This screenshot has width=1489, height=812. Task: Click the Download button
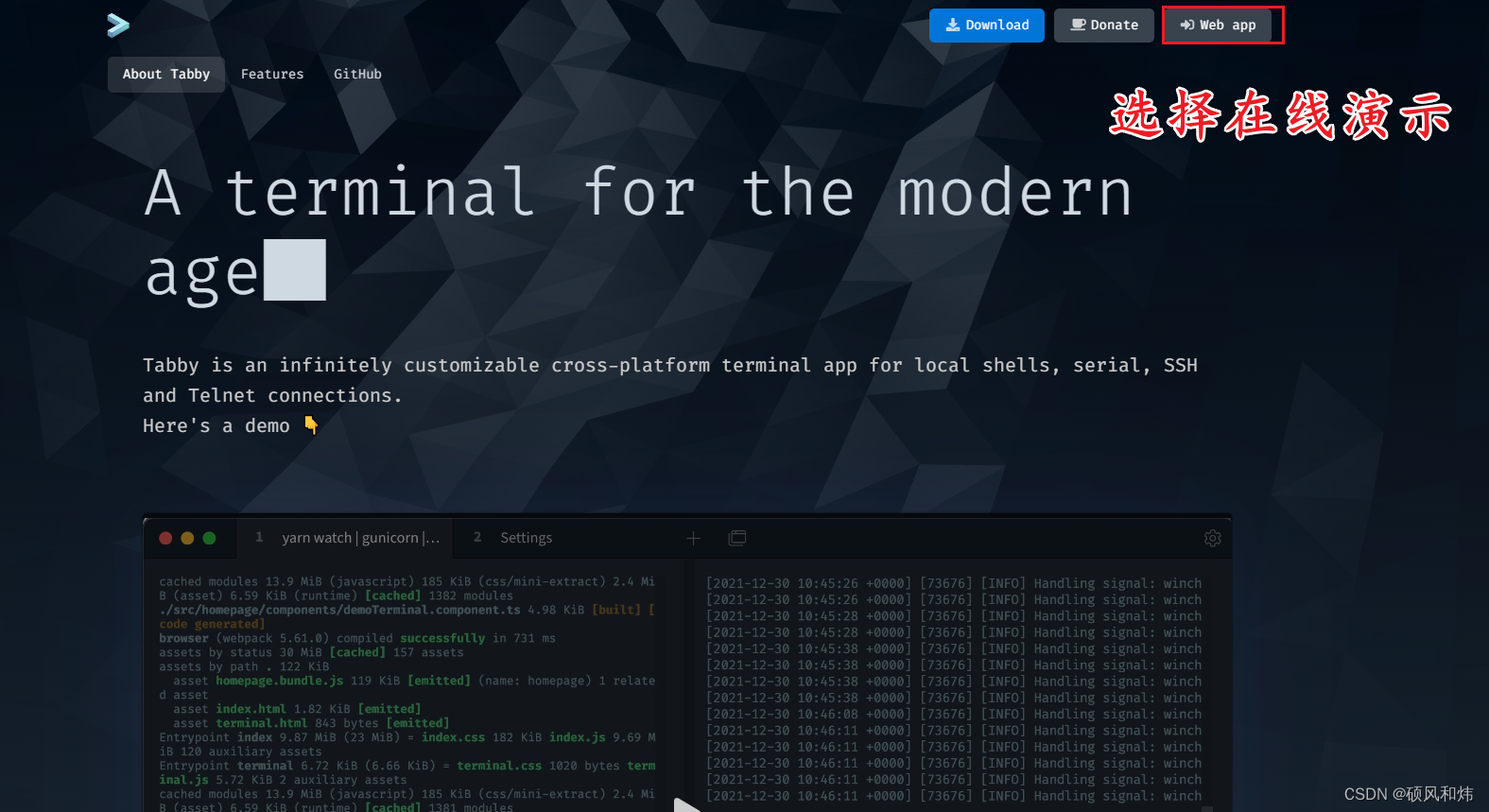point(986,26)
